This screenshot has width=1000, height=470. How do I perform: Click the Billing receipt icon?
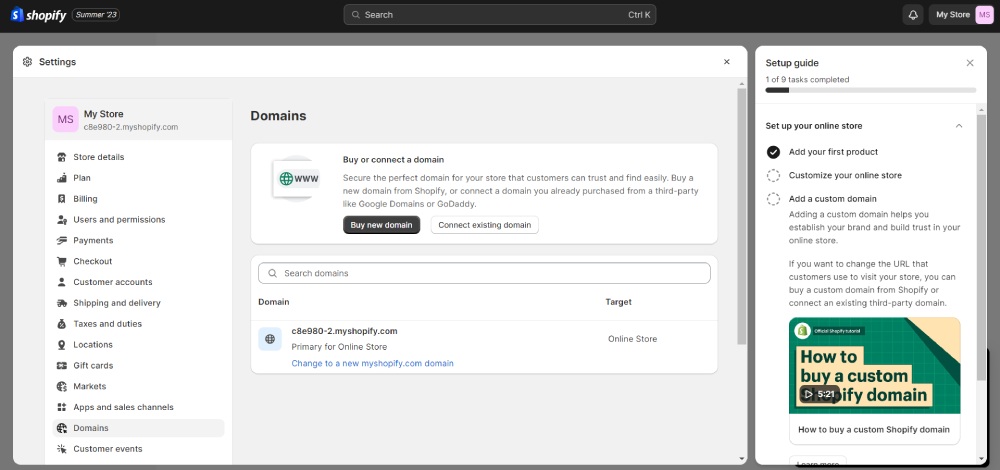62,199
